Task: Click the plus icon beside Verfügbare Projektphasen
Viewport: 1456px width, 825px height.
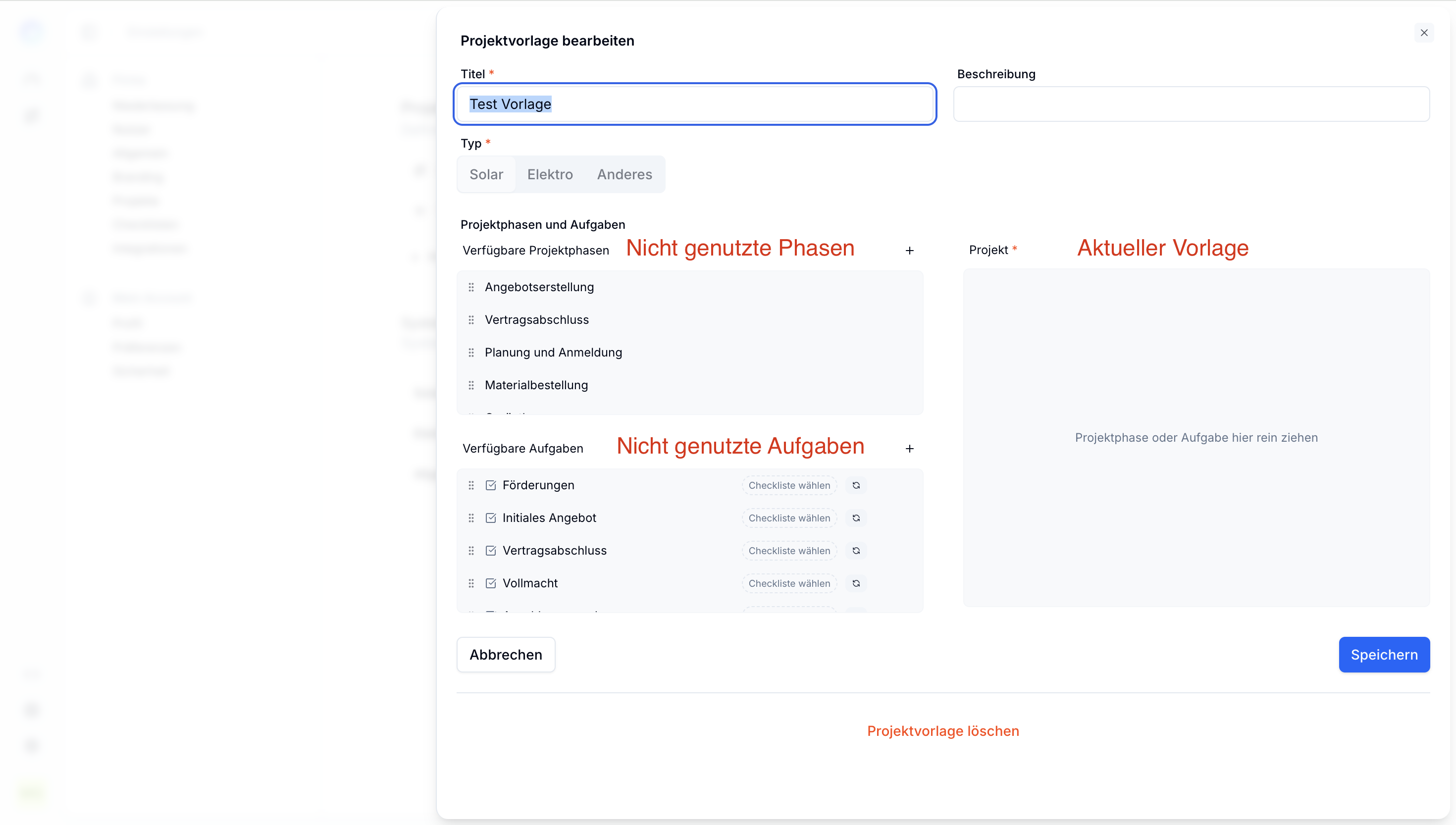Action: tap(909, 251)
